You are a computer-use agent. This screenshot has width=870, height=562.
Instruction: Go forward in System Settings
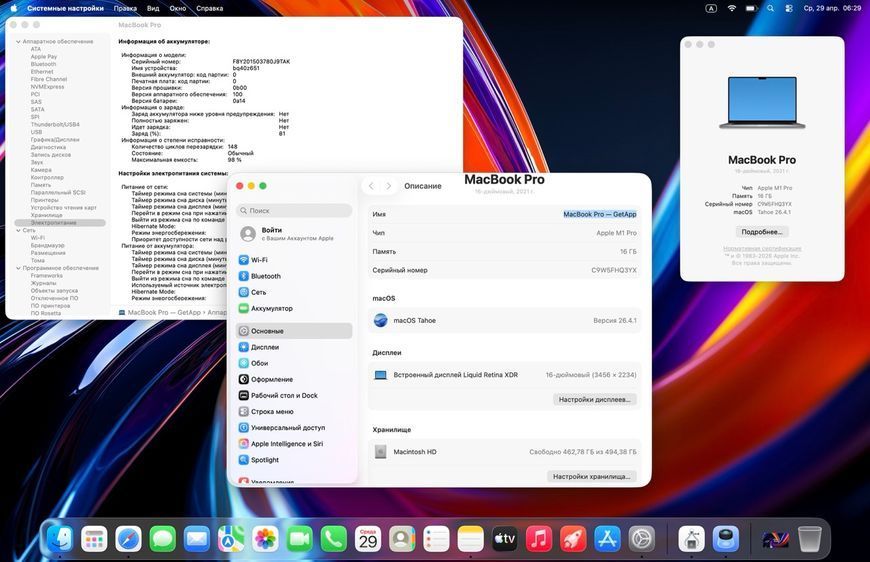click(x=389, y=186)
